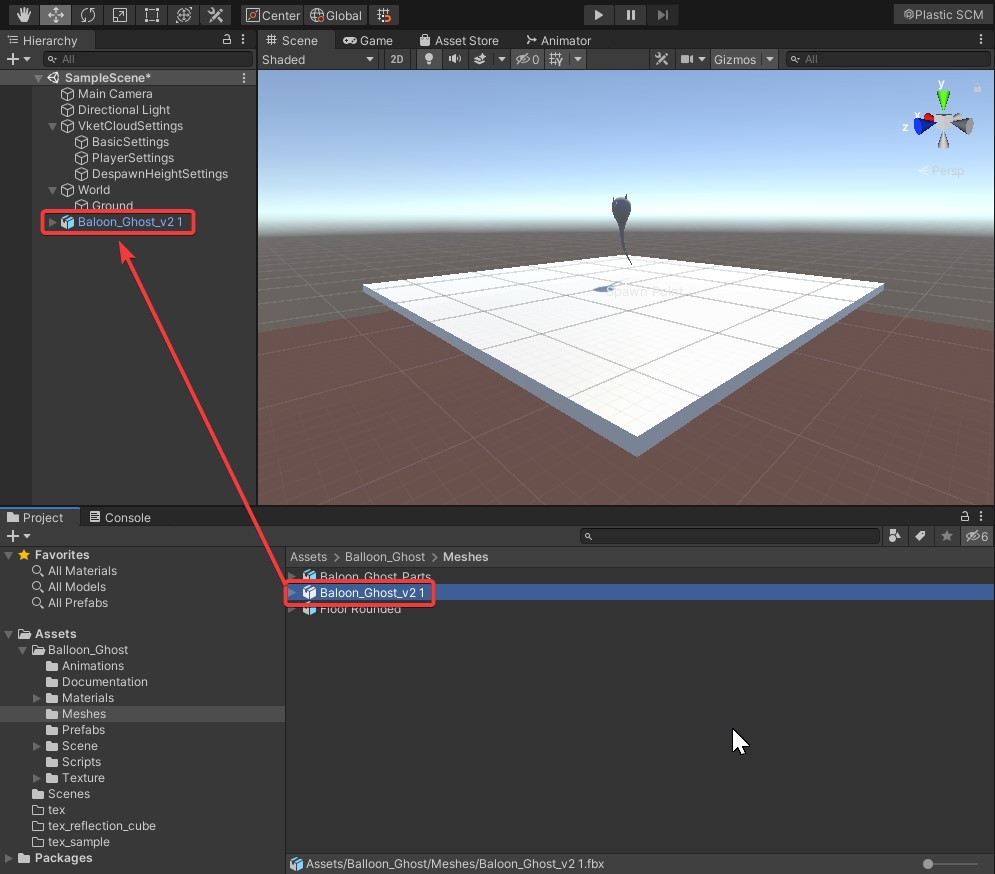Toggle 2D scene view mode

coord(397,60)
